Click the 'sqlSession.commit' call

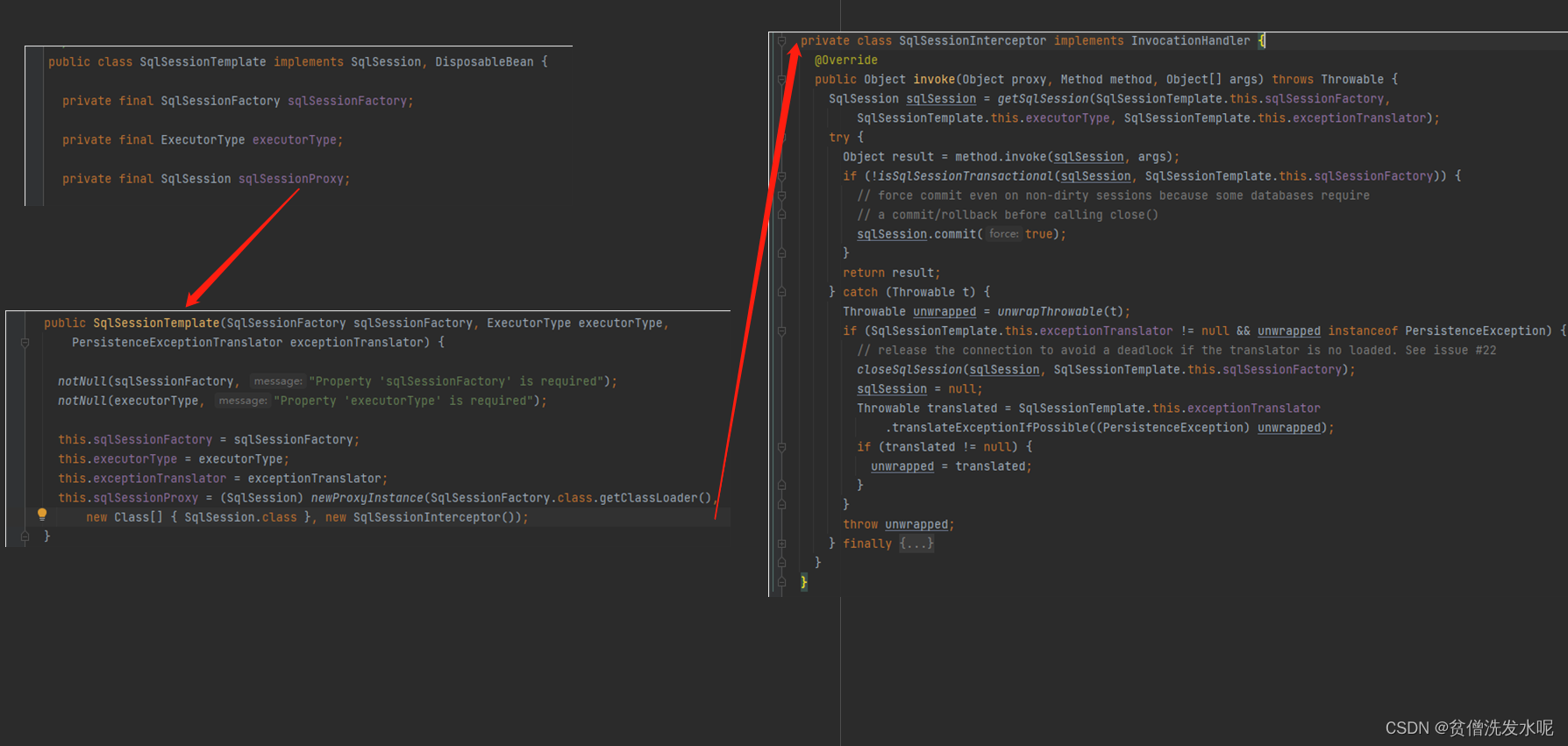(916, 234)
